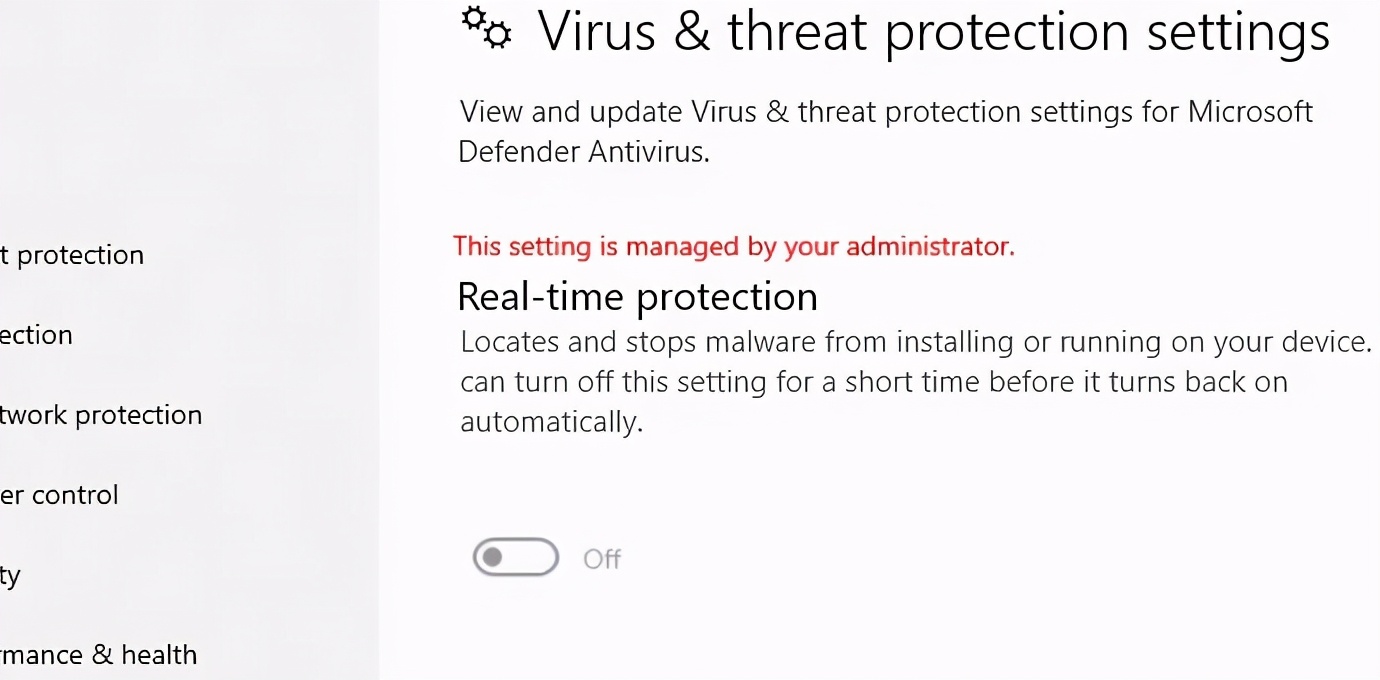The image size is (1380, 680).
Task: Open Device security section
Action: [10, 574]
